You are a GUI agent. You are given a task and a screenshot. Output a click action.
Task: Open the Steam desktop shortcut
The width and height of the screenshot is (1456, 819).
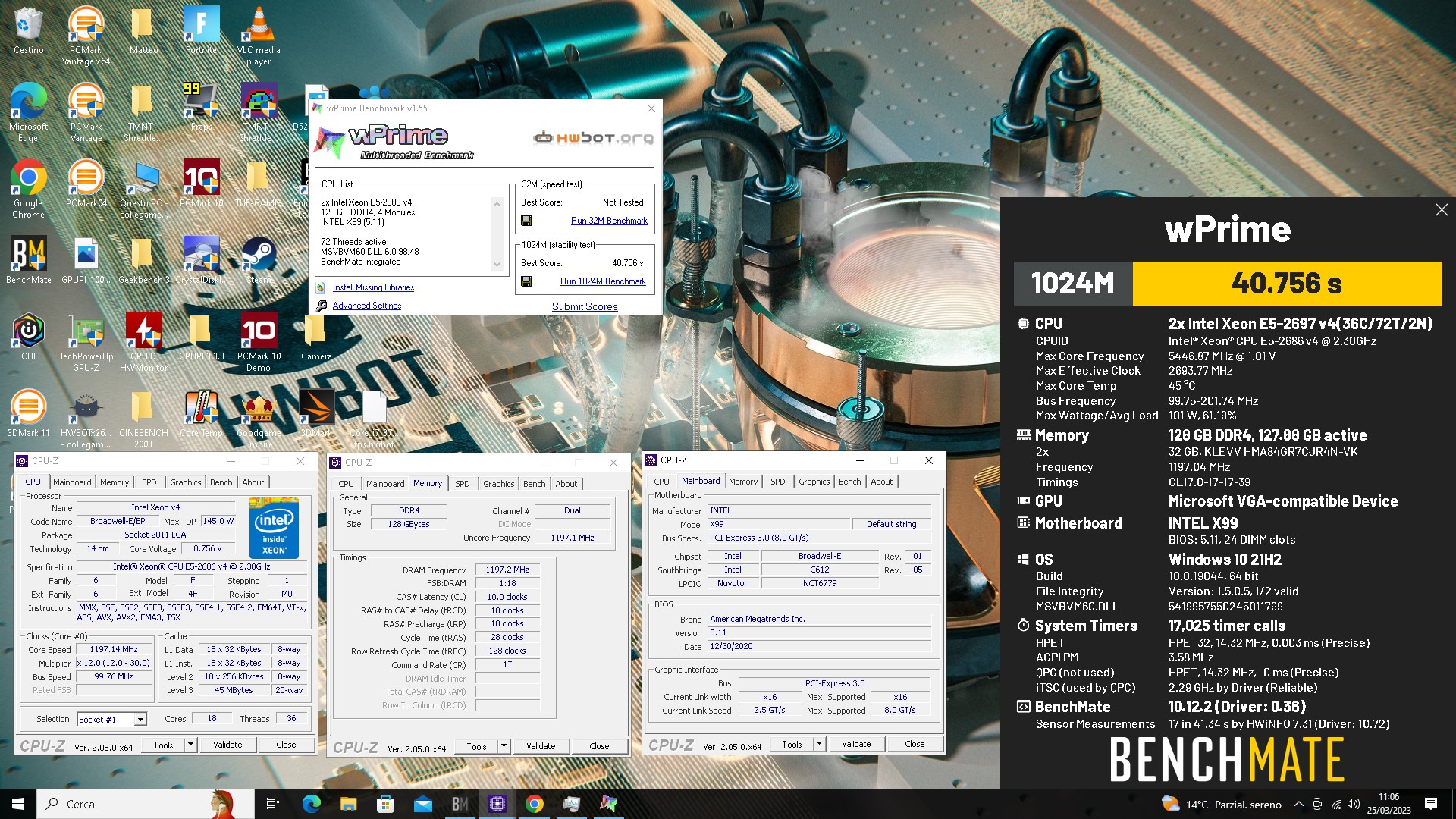click(x=259, y=260)
